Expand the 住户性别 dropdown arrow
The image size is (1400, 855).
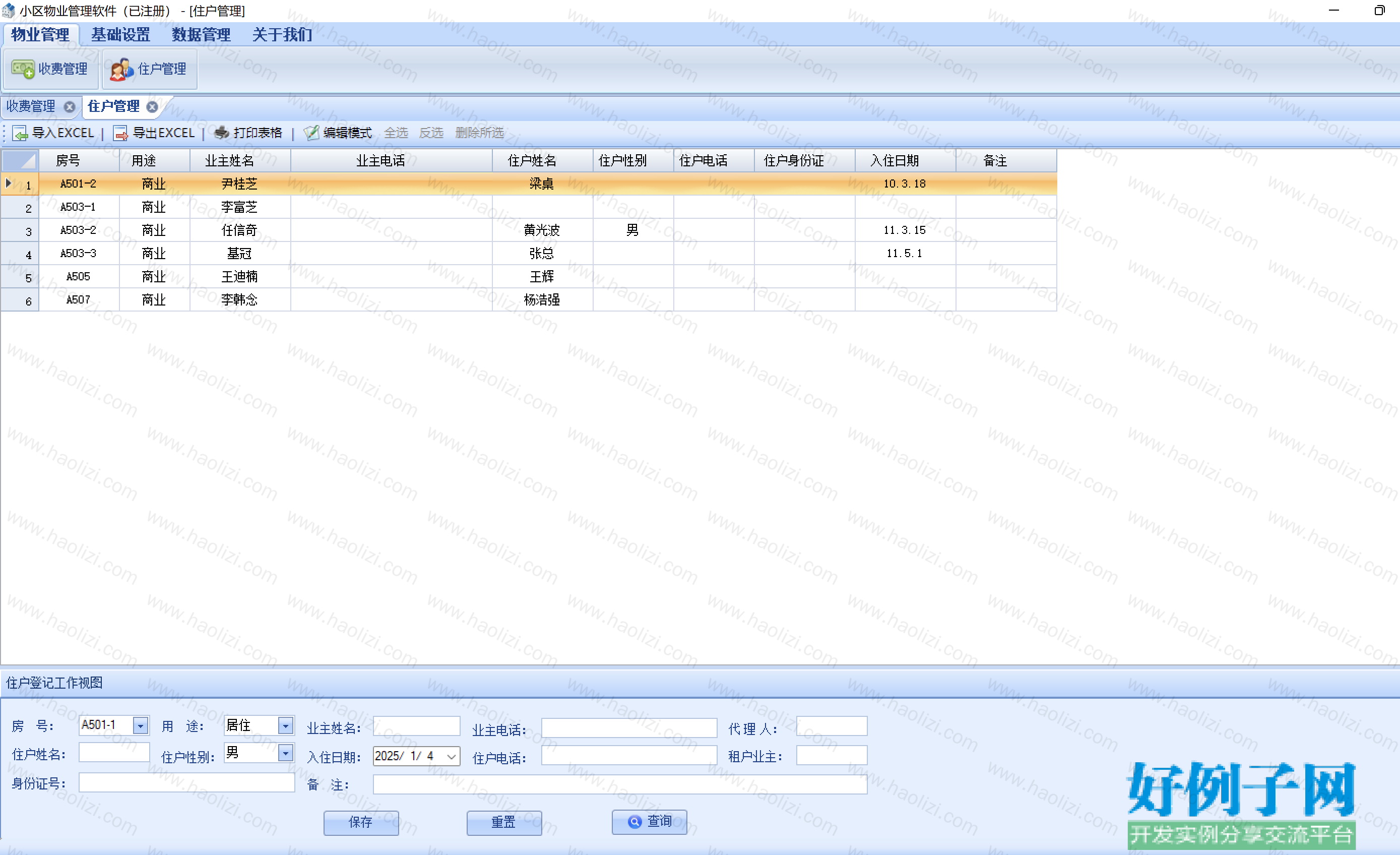tap(285, 754)
